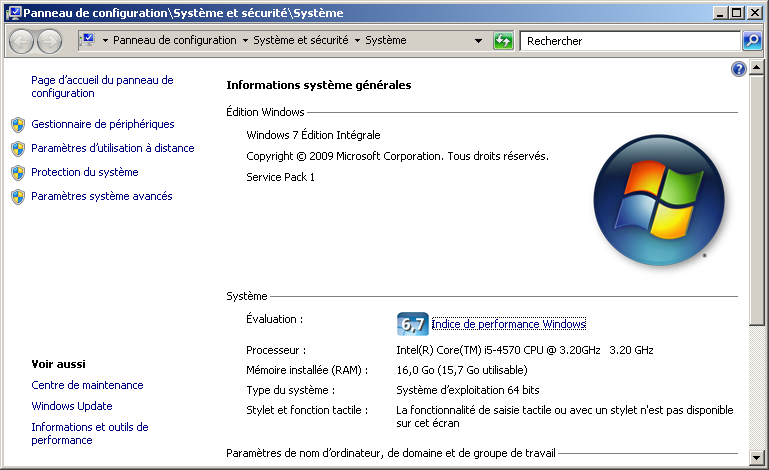The image size is (769, 470).
Task: Click the 6,7 performance score badge
Action: tap(412, 324)
